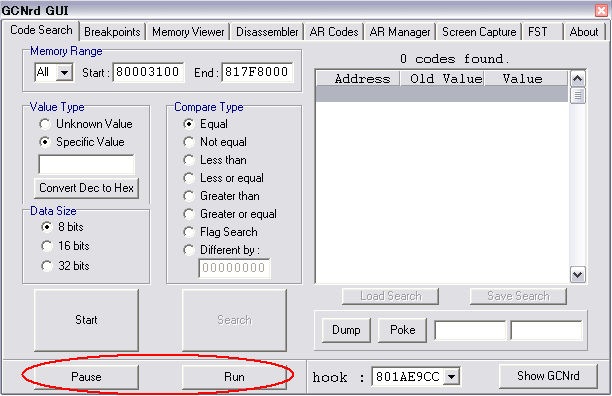Click the Pause button
The height and width of the screenshot is (396, 612).
[x=86, y=377]
